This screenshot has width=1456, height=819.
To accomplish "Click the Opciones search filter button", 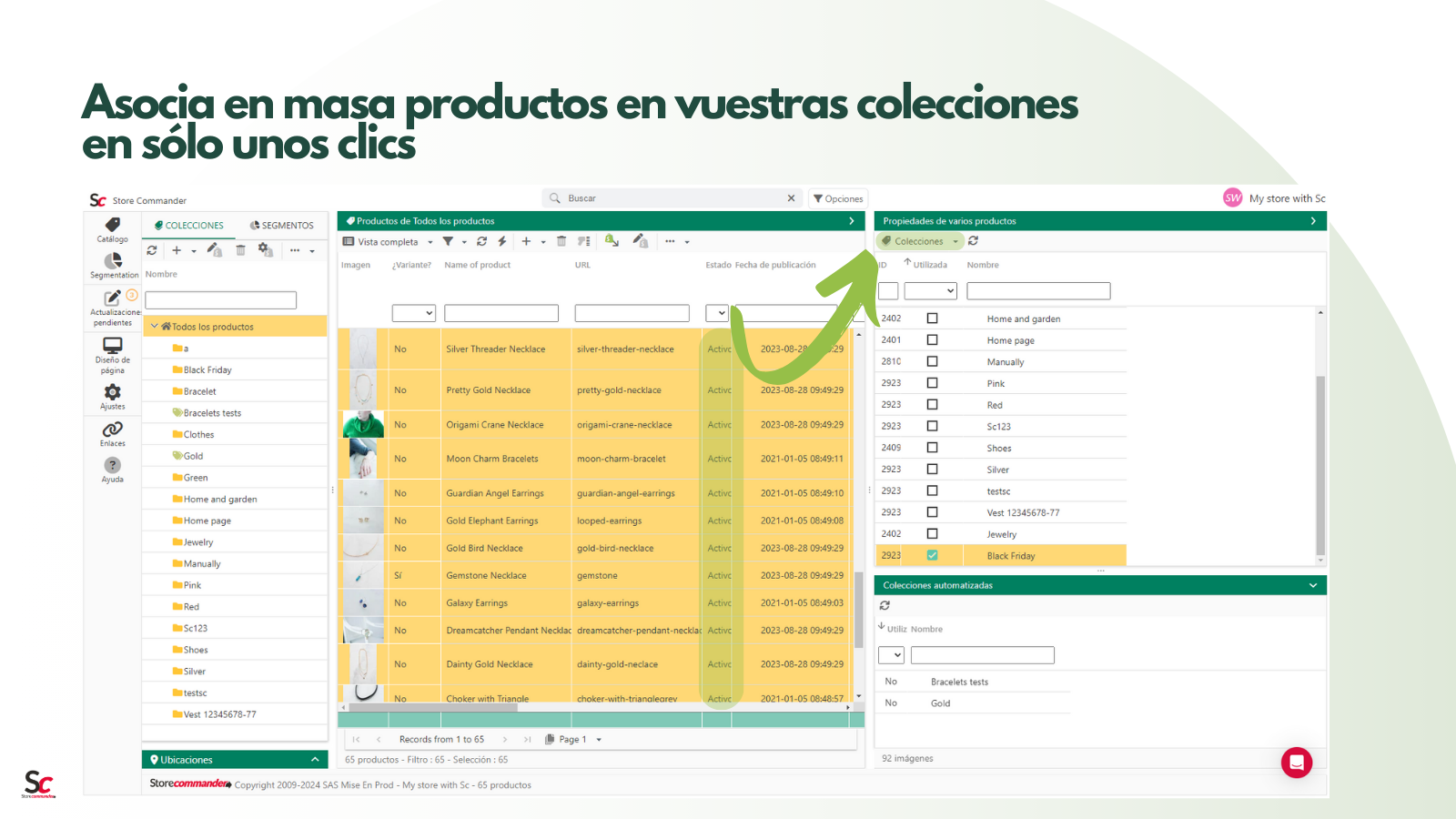I will click(838, 198).
